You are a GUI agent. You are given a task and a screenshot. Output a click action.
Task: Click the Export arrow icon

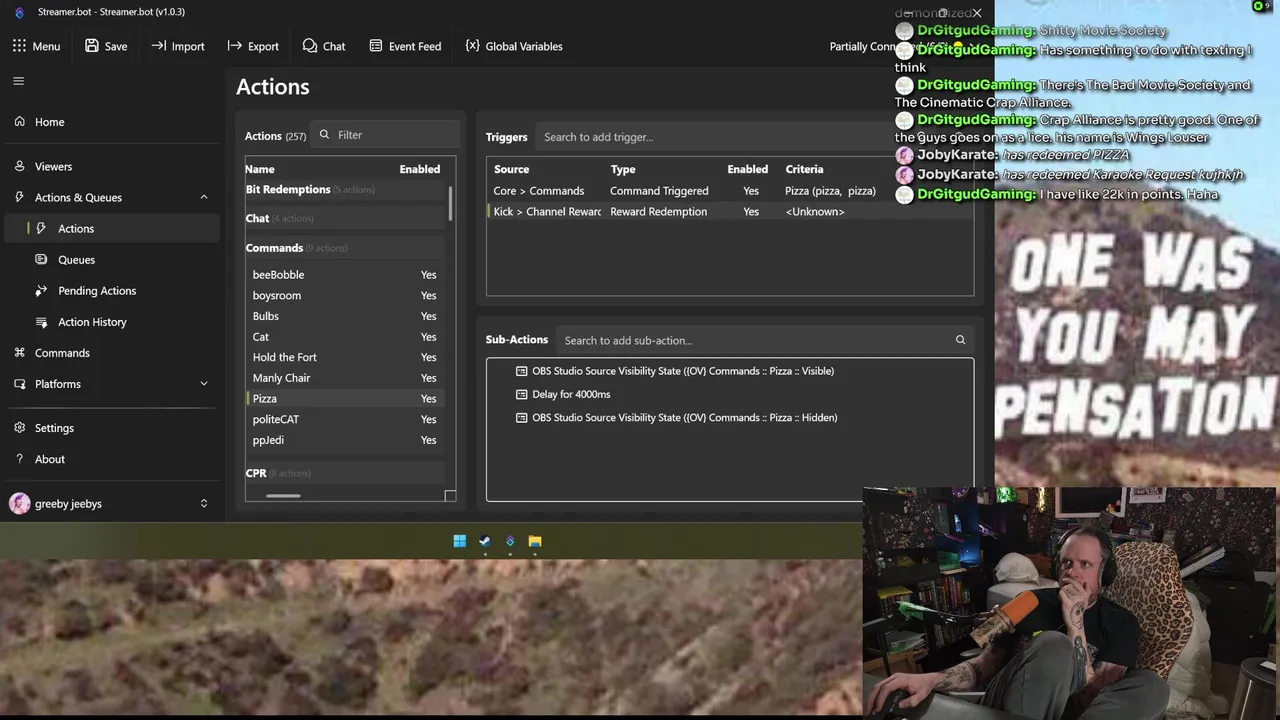(x=234, y=46)
